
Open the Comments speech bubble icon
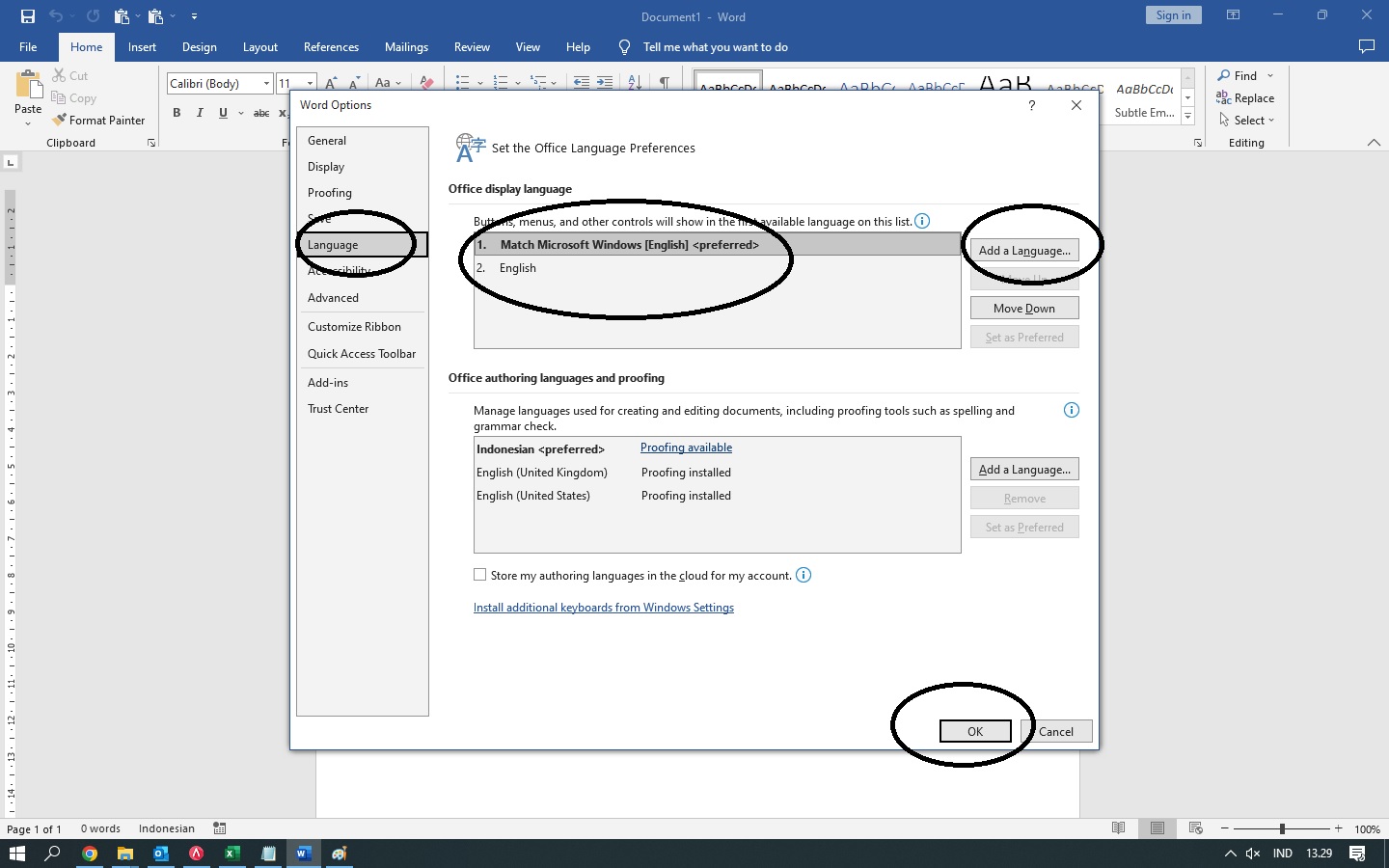[x=1366, y=46]
